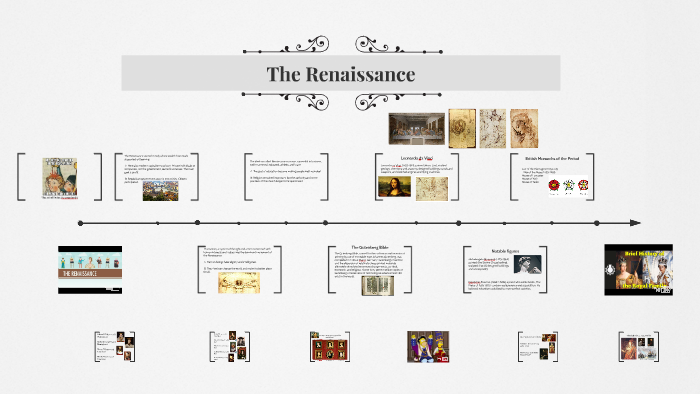The width and height of the screenshot is (700, 394).
Task: Select the white York rose emblem
Action: click(x=568, y=185)
